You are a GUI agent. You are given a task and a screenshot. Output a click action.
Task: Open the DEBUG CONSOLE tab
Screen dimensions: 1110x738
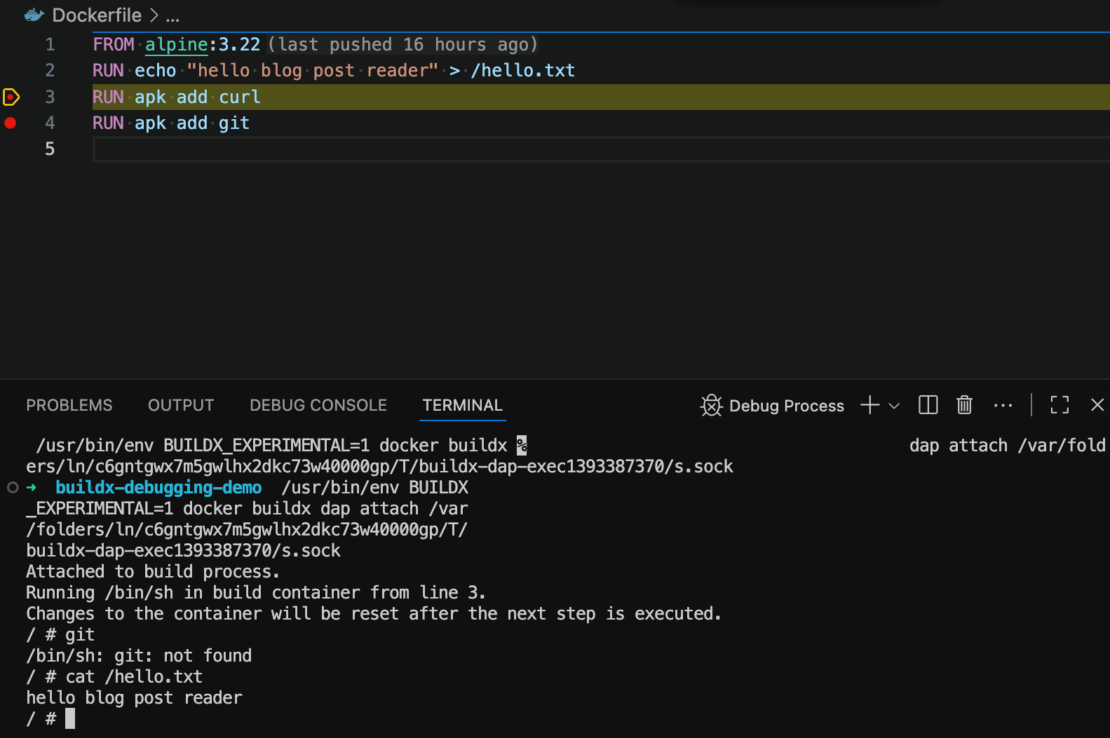pyautogui.click(x=318, y=405)
